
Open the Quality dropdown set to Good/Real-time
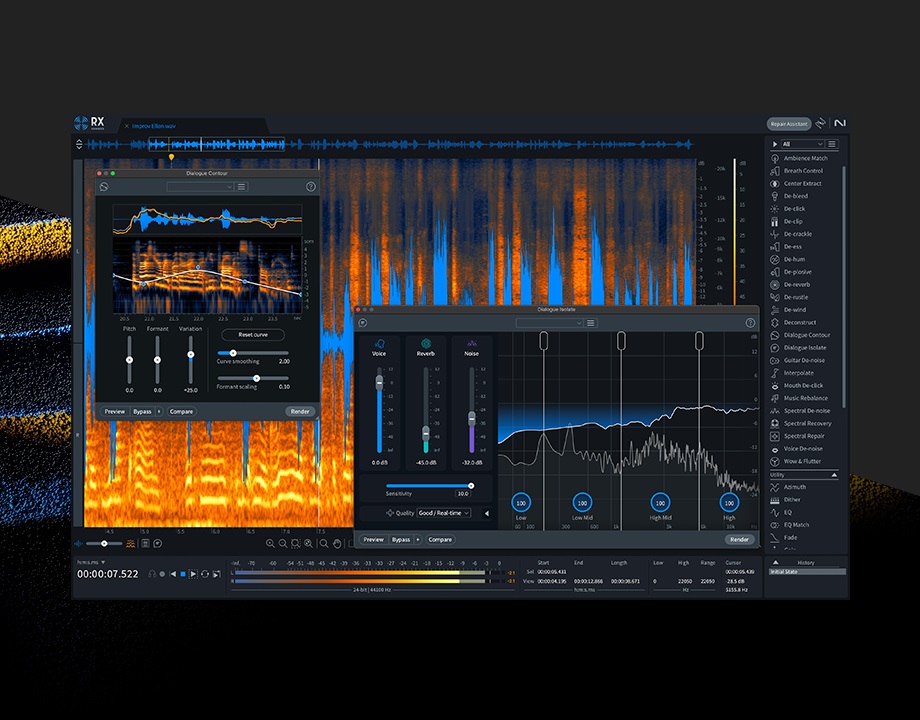click(x=442, y=512)
